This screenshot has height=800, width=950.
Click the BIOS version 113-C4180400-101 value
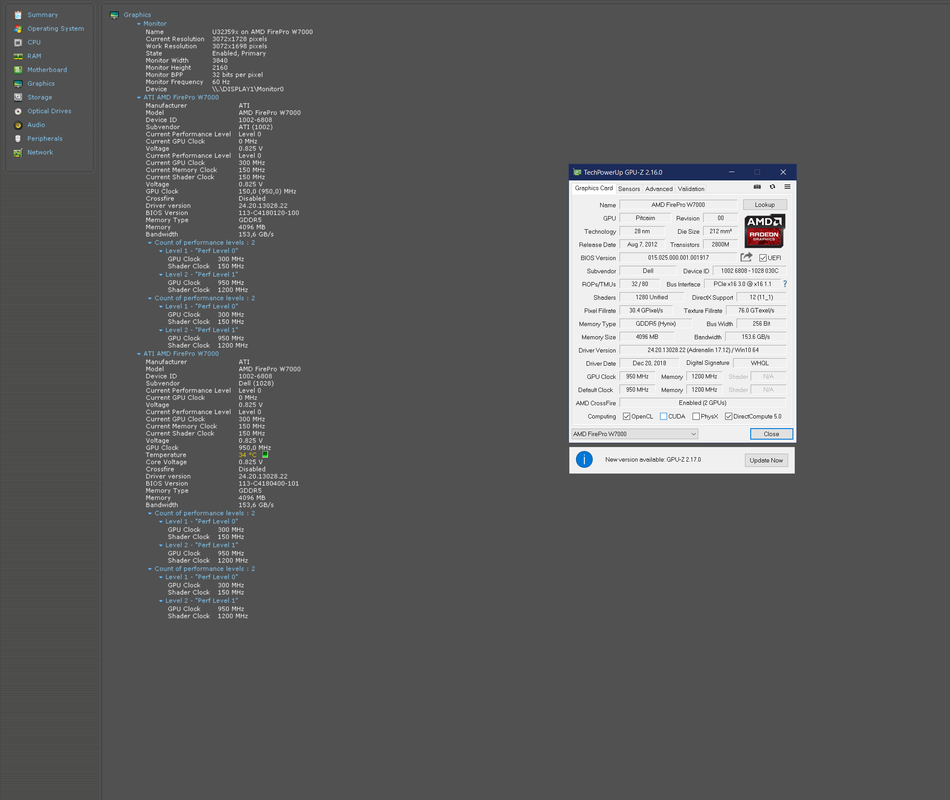[269, 484]
